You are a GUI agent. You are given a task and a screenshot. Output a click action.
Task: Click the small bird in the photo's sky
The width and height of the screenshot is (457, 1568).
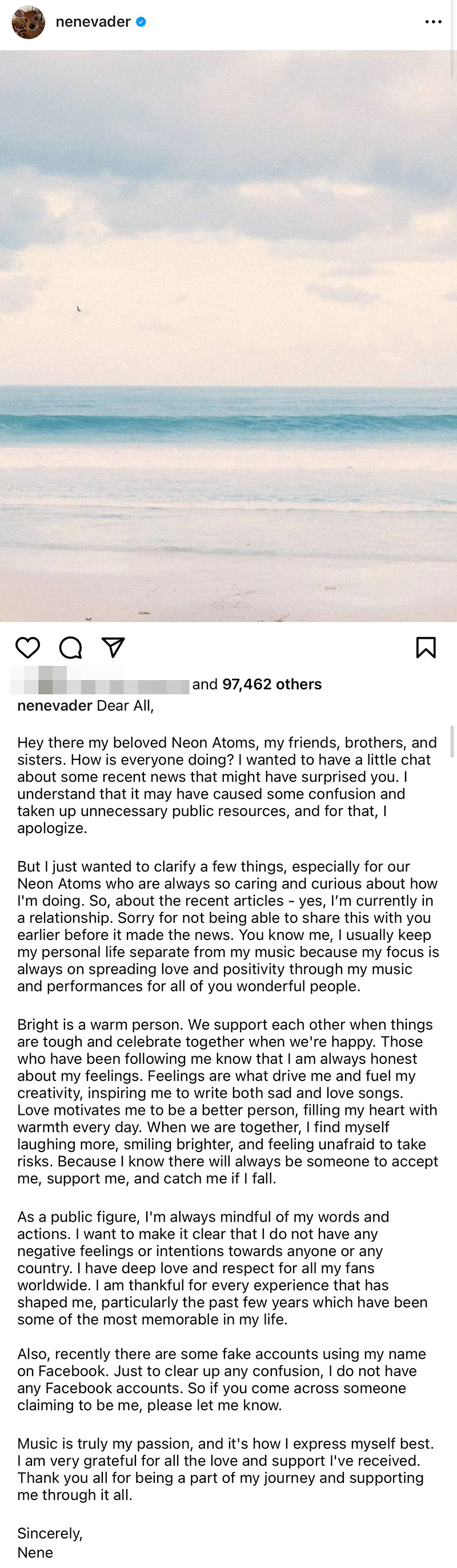[x=78, y=309]
